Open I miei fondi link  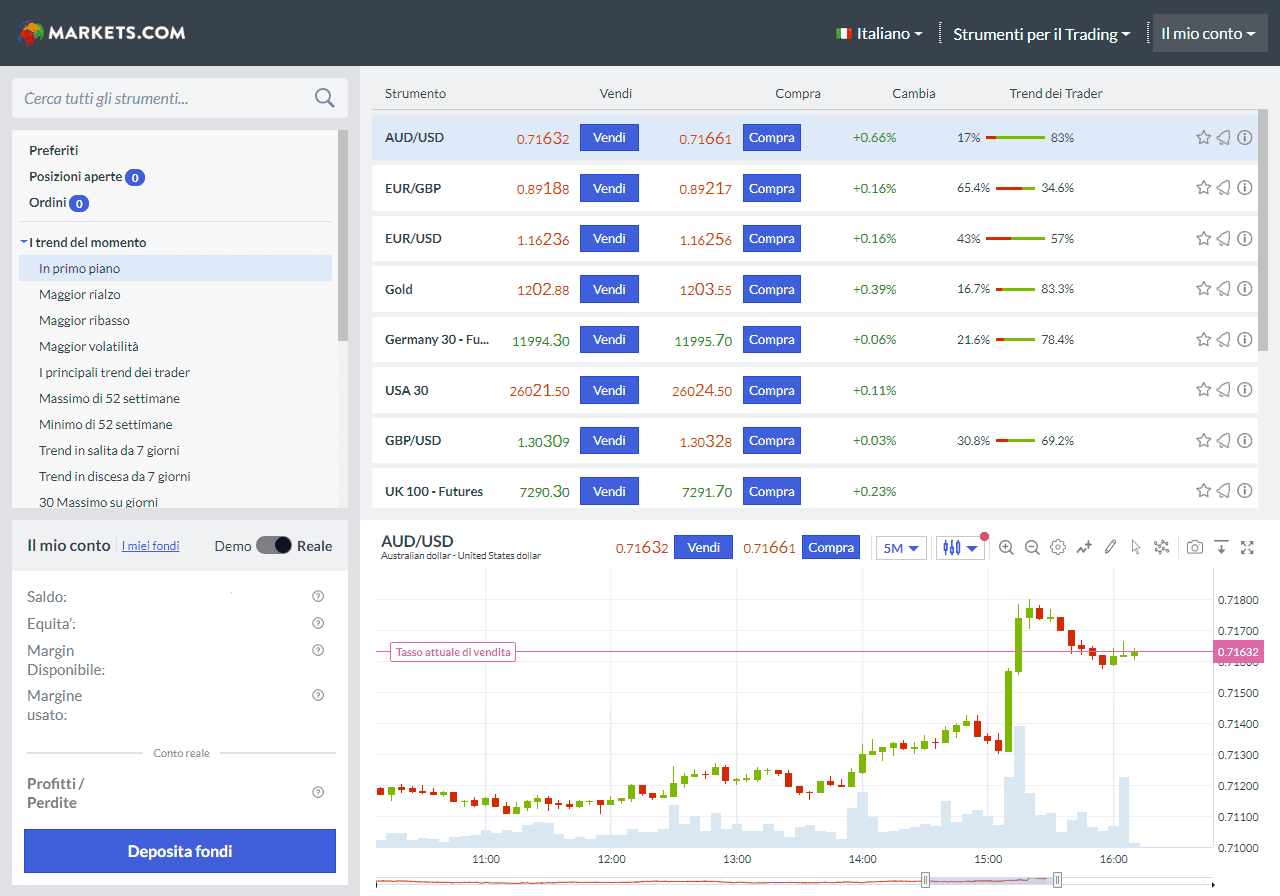pyautogui.click(x=151, y=546)
